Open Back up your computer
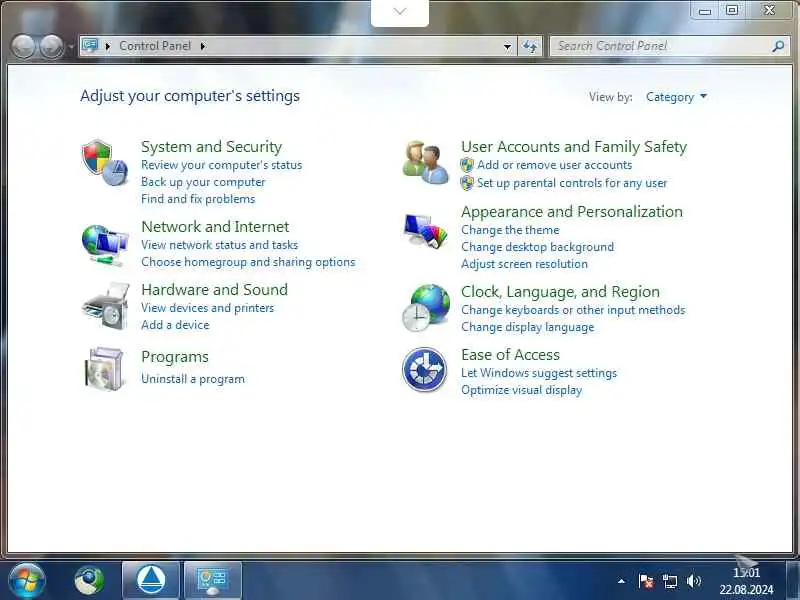Screen dimensions: 800x600 [203, 182]
